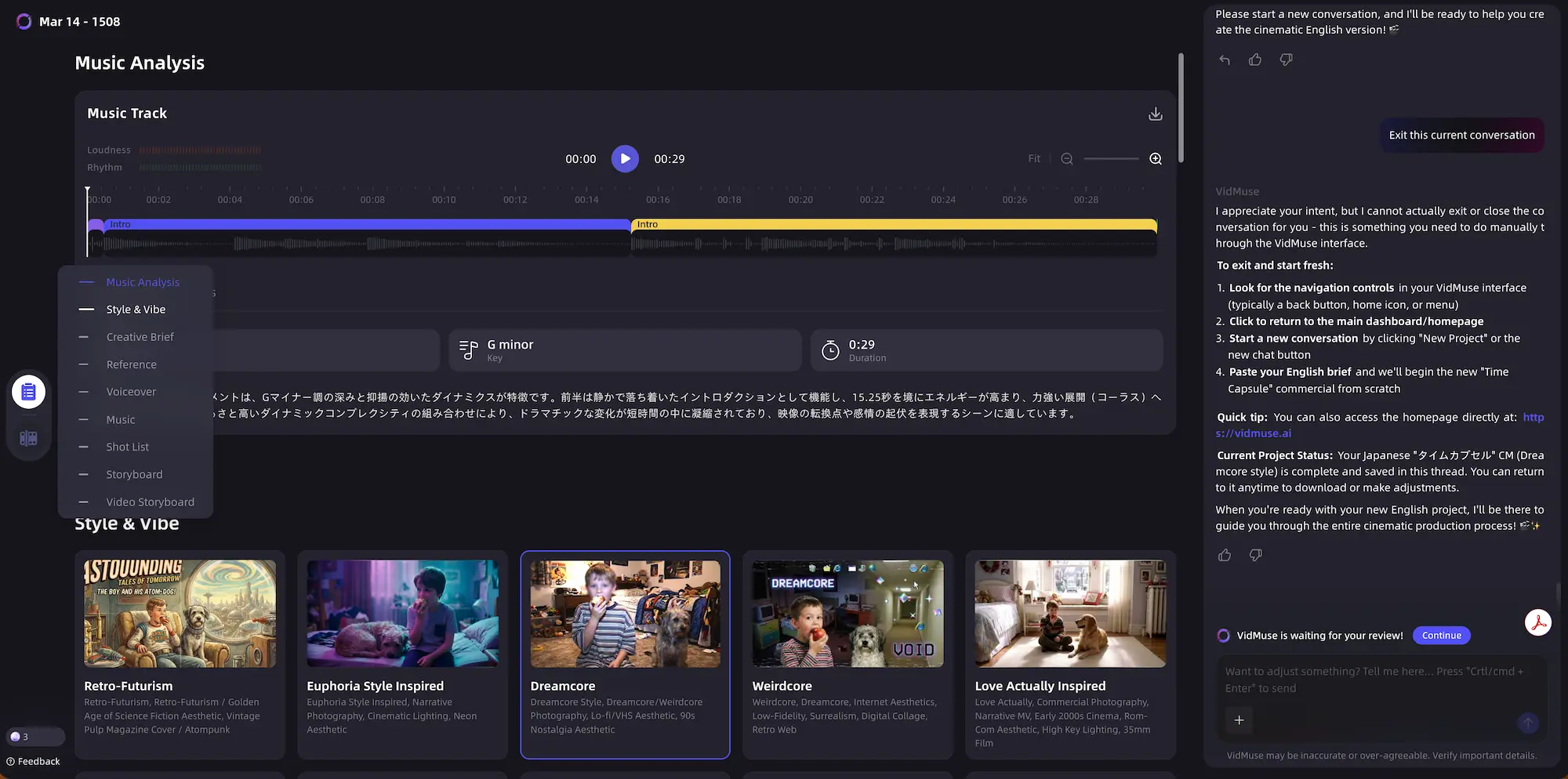This screenshot has height=779, width=1568.
Task: Enable Fit view for the waveform
Action: tap(1034, 158)
